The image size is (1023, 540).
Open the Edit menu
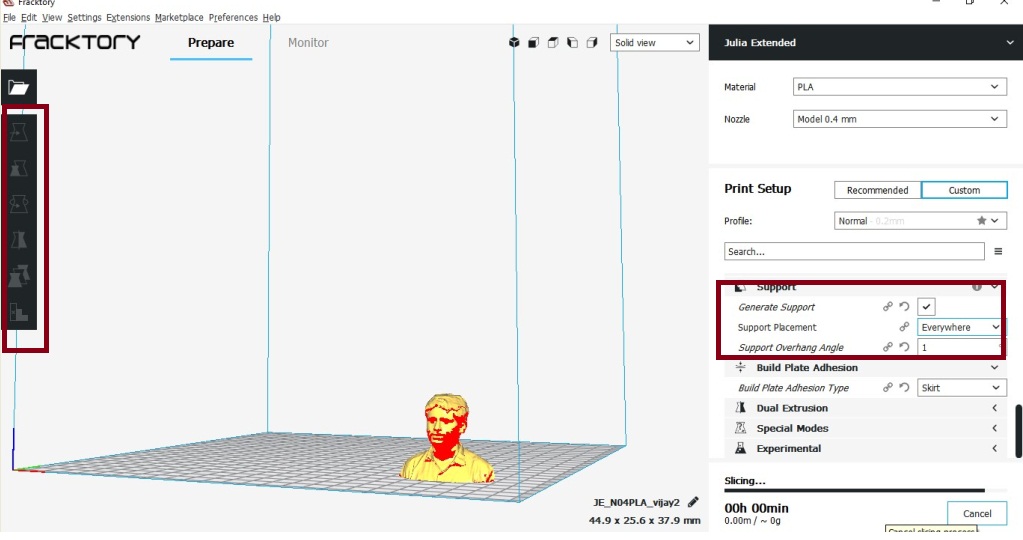tap(29, 17)
